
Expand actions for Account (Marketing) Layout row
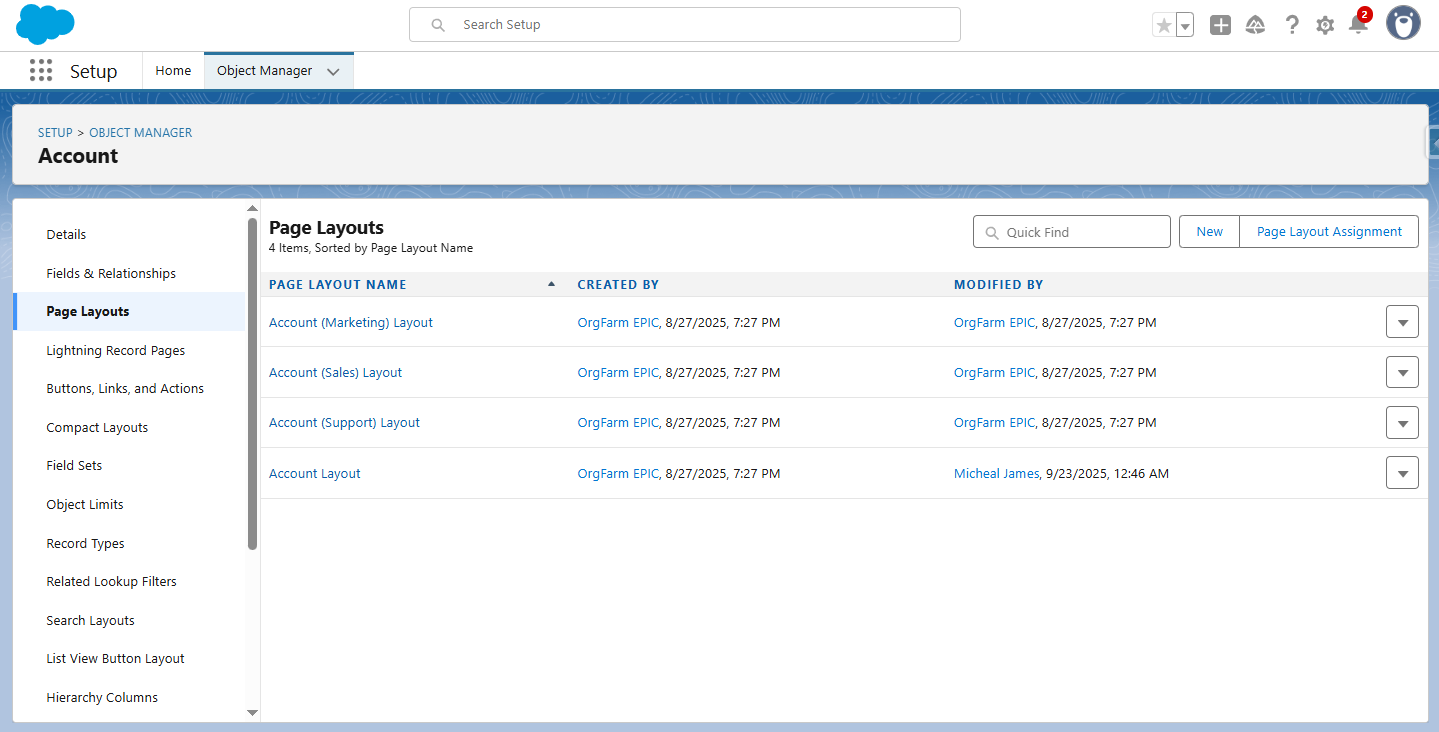pyautogui.click(x=1402, y=322)
